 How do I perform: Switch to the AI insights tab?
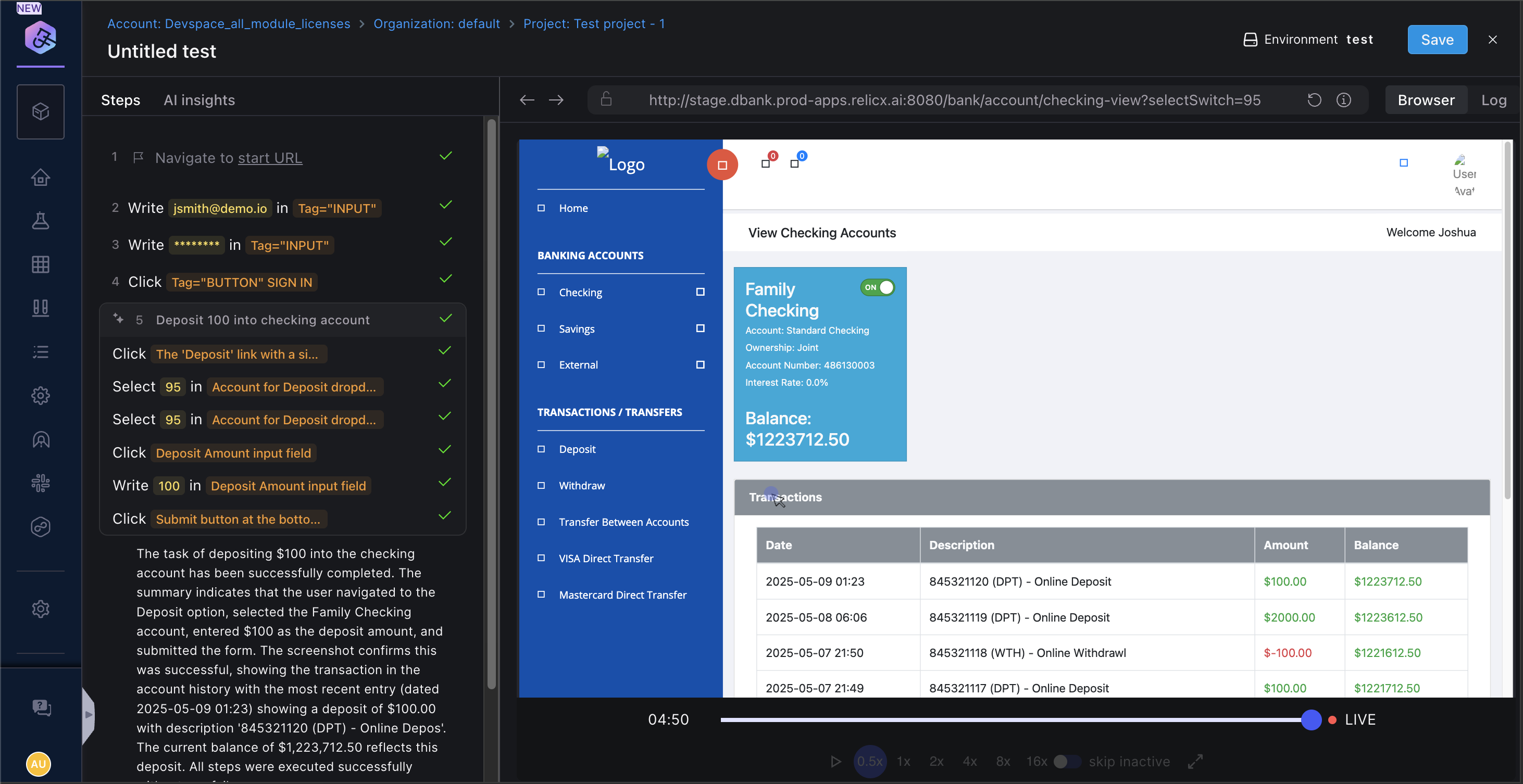click(x=199, y=100)
